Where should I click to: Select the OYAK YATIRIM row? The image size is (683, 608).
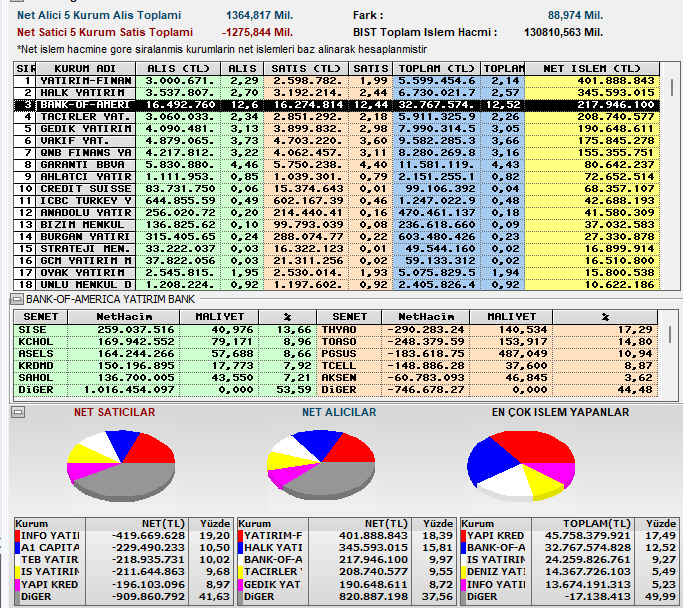tap(336, 273)
